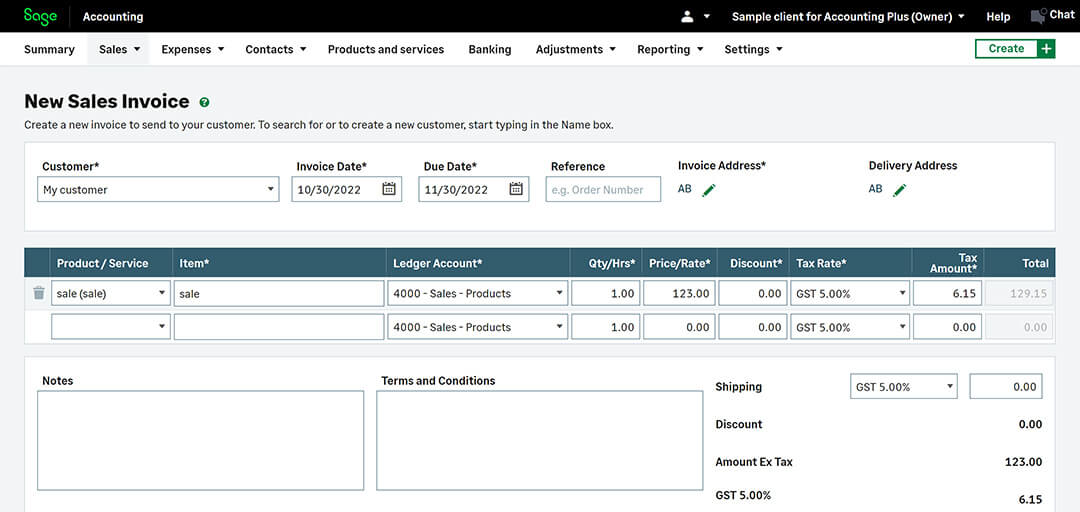
Task: Click the GST 5.00% summary value 6.15
Action: (x=1030, y=500)
